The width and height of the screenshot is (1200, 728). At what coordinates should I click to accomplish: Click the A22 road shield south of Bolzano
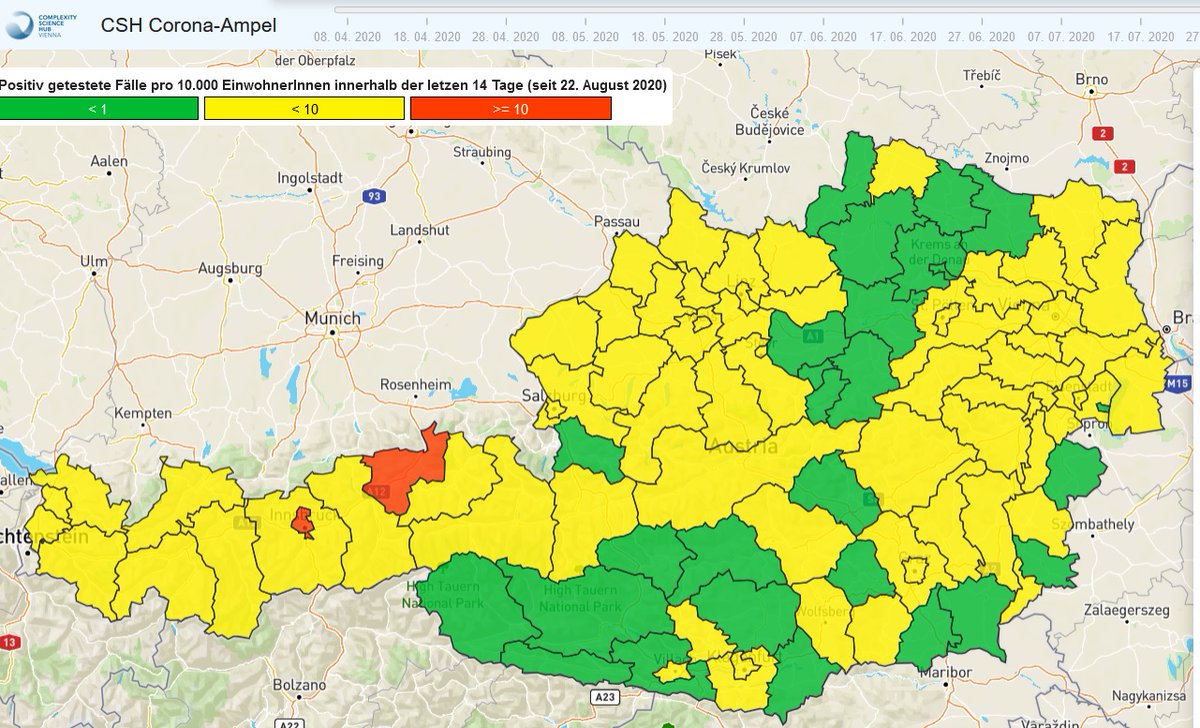coord(290,723)
